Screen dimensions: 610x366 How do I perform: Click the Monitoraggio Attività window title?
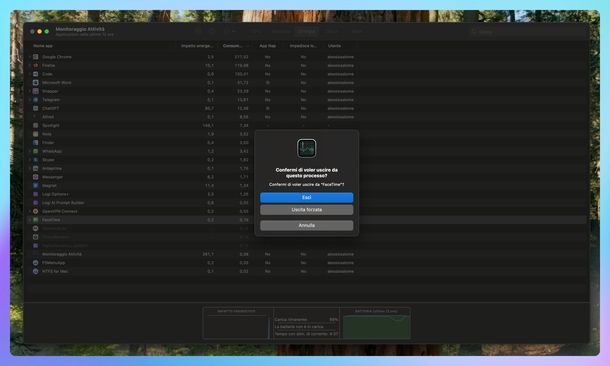point(80,29)
